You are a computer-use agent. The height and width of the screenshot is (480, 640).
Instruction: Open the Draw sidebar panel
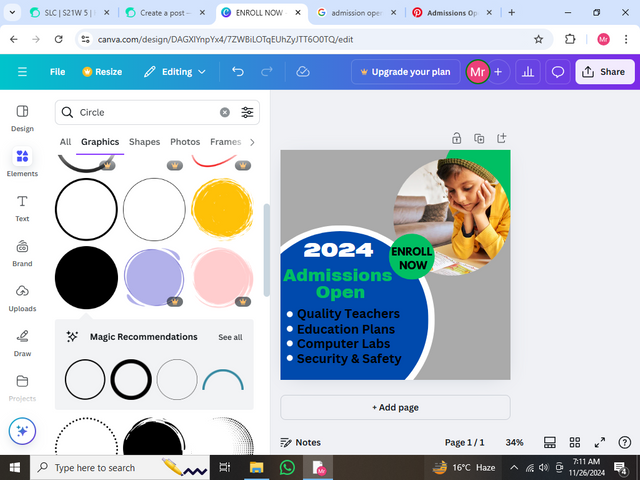(22, 343)
